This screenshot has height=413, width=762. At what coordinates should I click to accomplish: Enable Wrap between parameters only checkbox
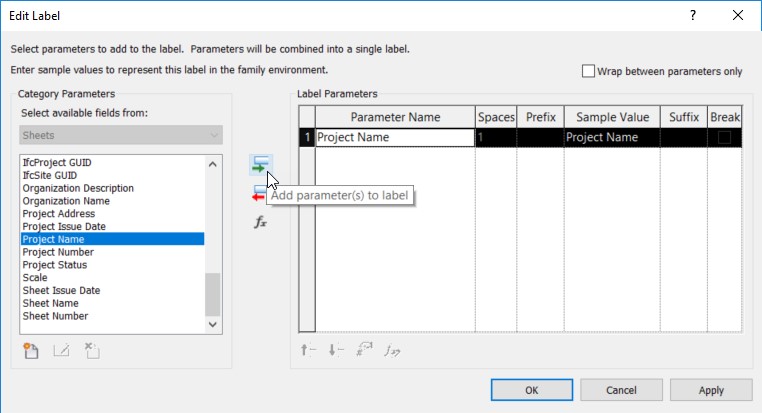588,71
